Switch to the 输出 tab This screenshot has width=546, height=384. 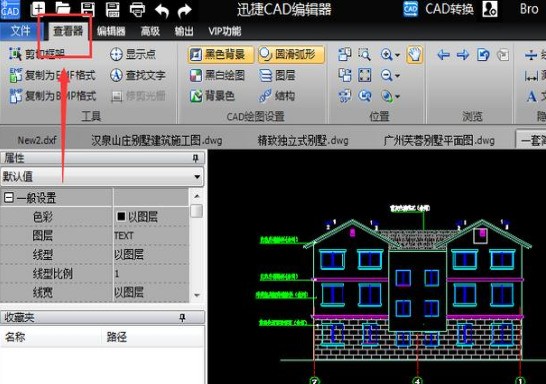click(184, 31)
